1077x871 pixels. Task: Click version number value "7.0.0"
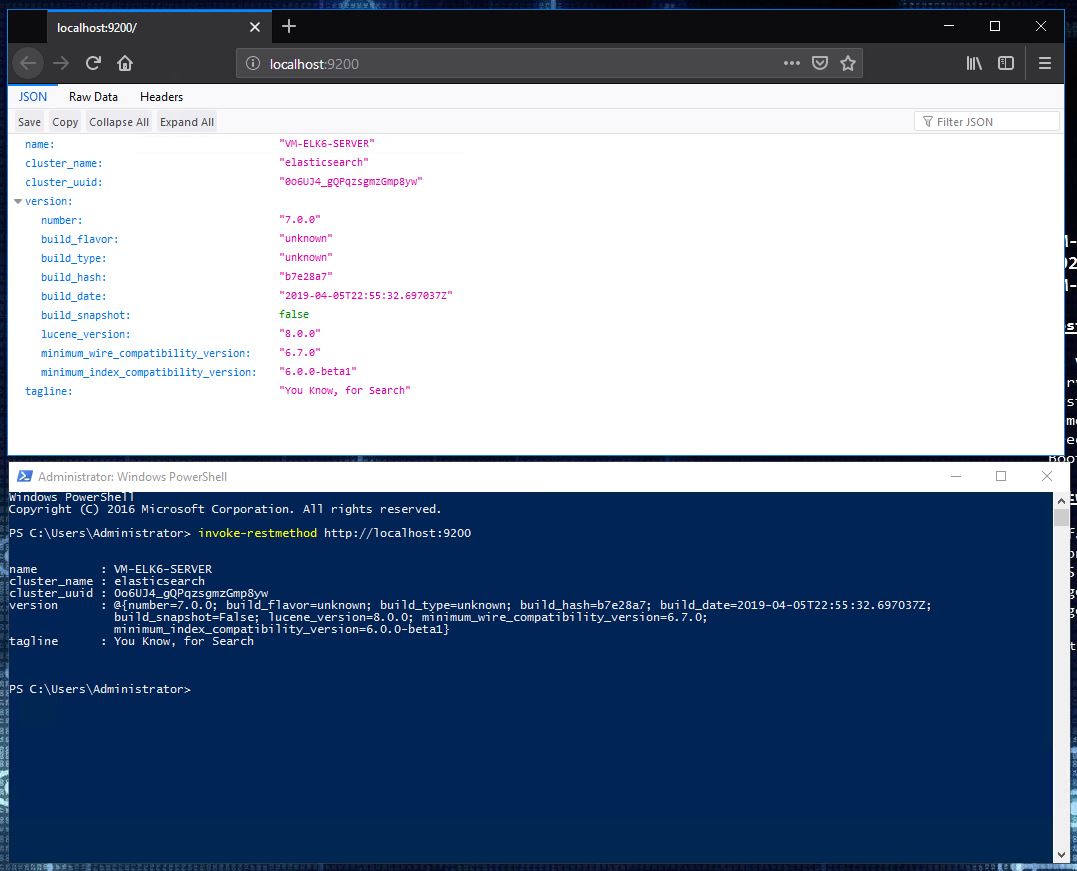299,219
